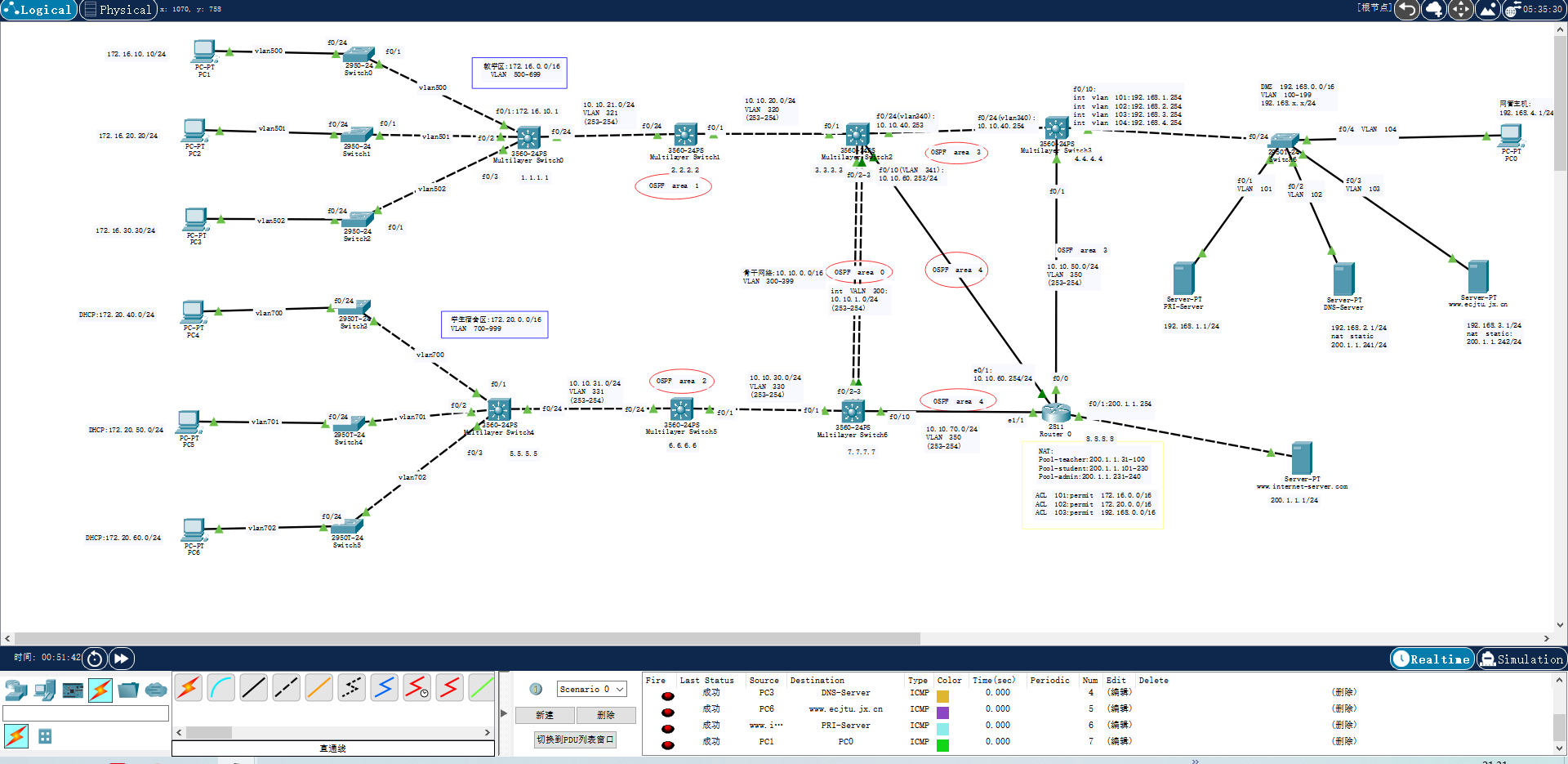
Task: Click the NAT pool note on canvas
Action: 1093,485
